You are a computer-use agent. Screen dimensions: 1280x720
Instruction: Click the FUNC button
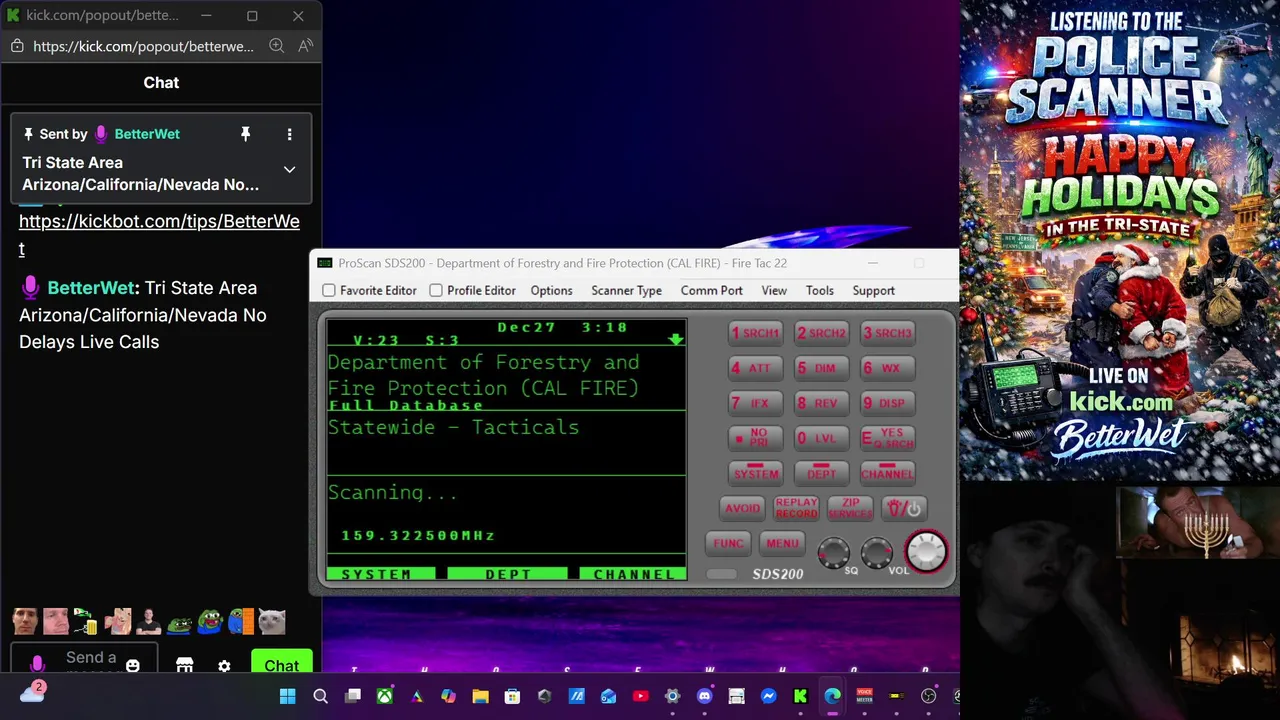point(728,543)
